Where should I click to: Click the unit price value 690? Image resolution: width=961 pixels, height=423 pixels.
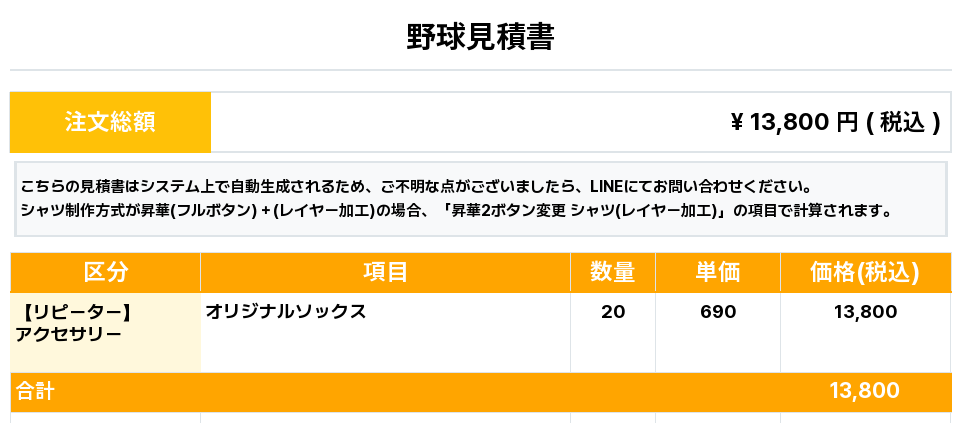click(718, 312)
